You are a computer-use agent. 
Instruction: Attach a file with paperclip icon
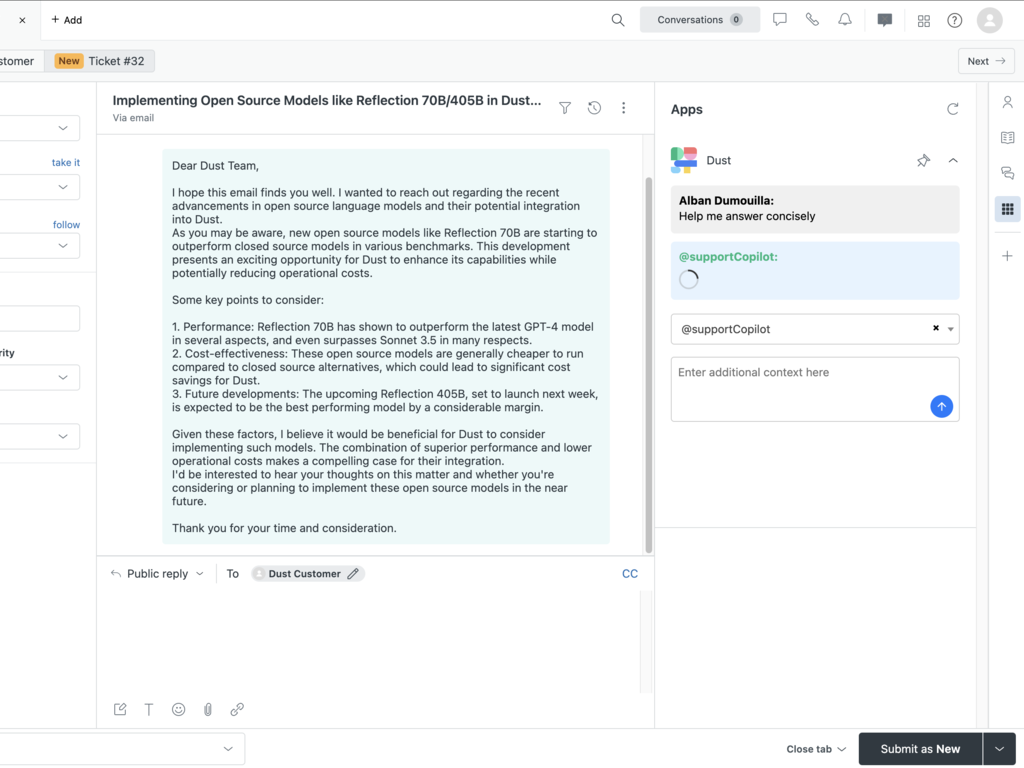click(x=208, y=709)
